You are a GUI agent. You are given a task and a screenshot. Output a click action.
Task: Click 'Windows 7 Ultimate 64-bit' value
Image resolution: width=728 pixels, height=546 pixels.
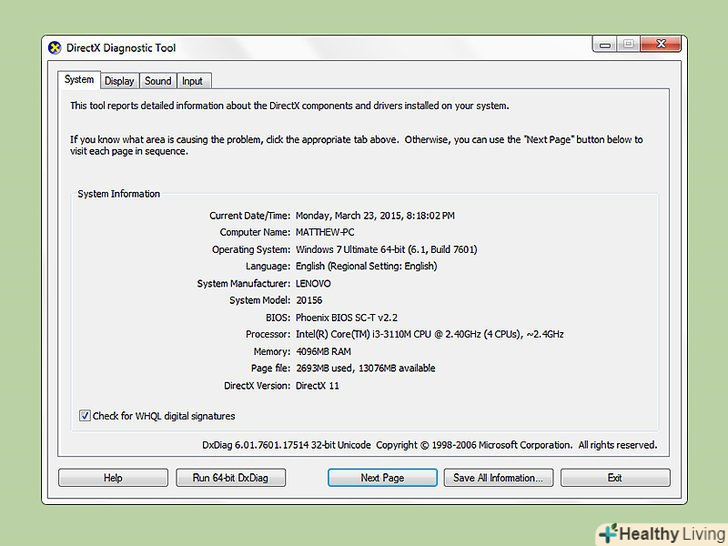[351, 249]
